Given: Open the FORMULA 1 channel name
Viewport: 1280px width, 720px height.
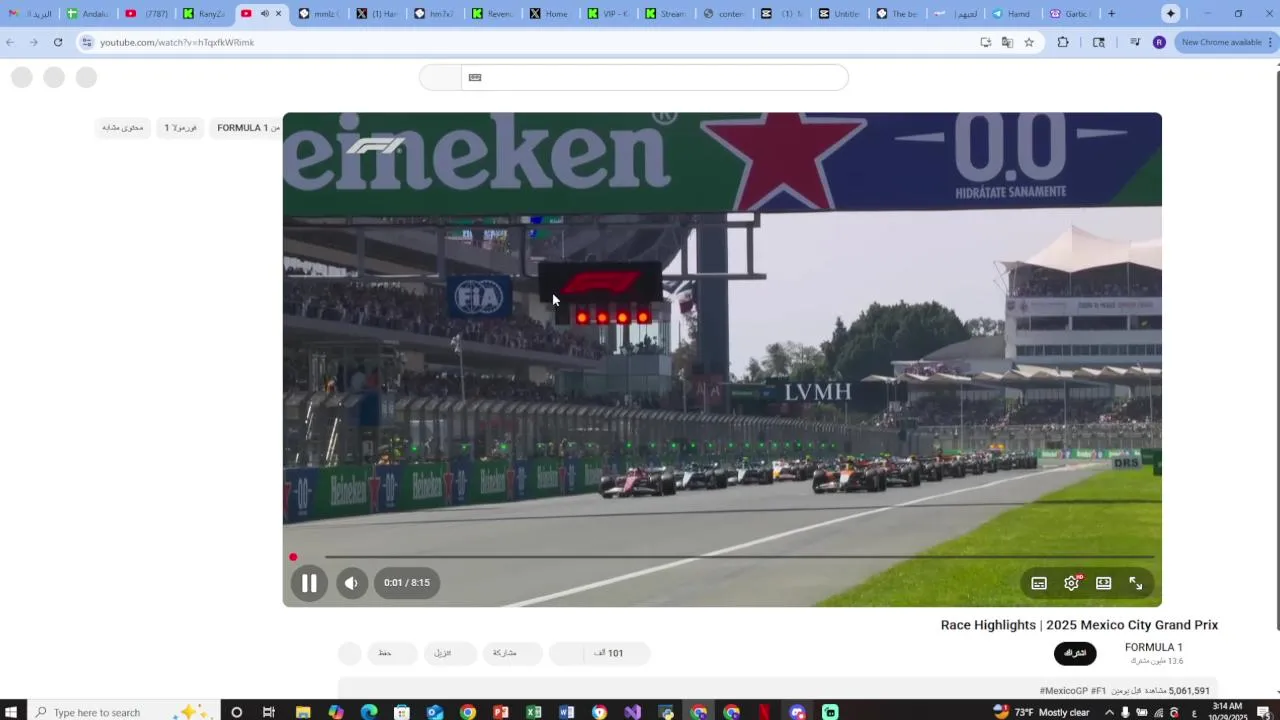Looking at the screenshot, I should (1153, 647).
